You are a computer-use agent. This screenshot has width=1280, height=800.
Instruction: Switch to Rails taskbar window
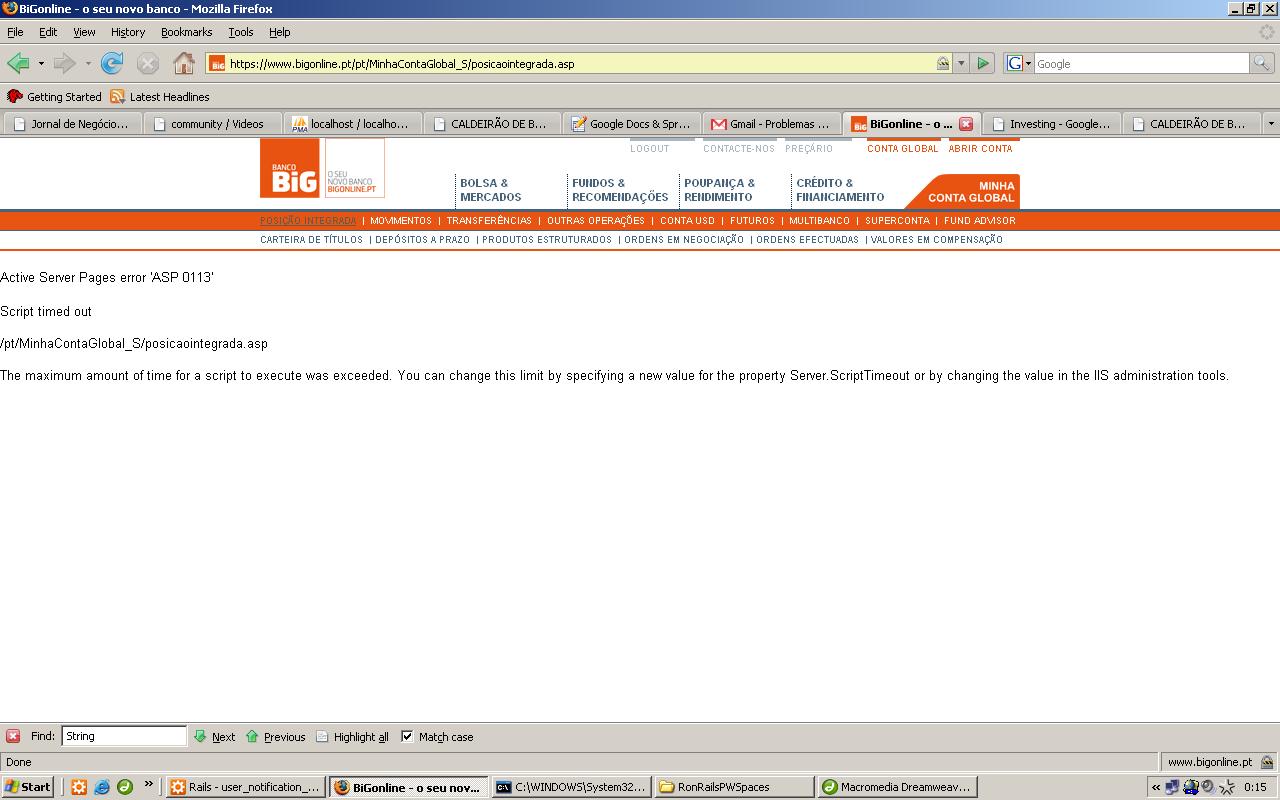[x=246, y=787]
